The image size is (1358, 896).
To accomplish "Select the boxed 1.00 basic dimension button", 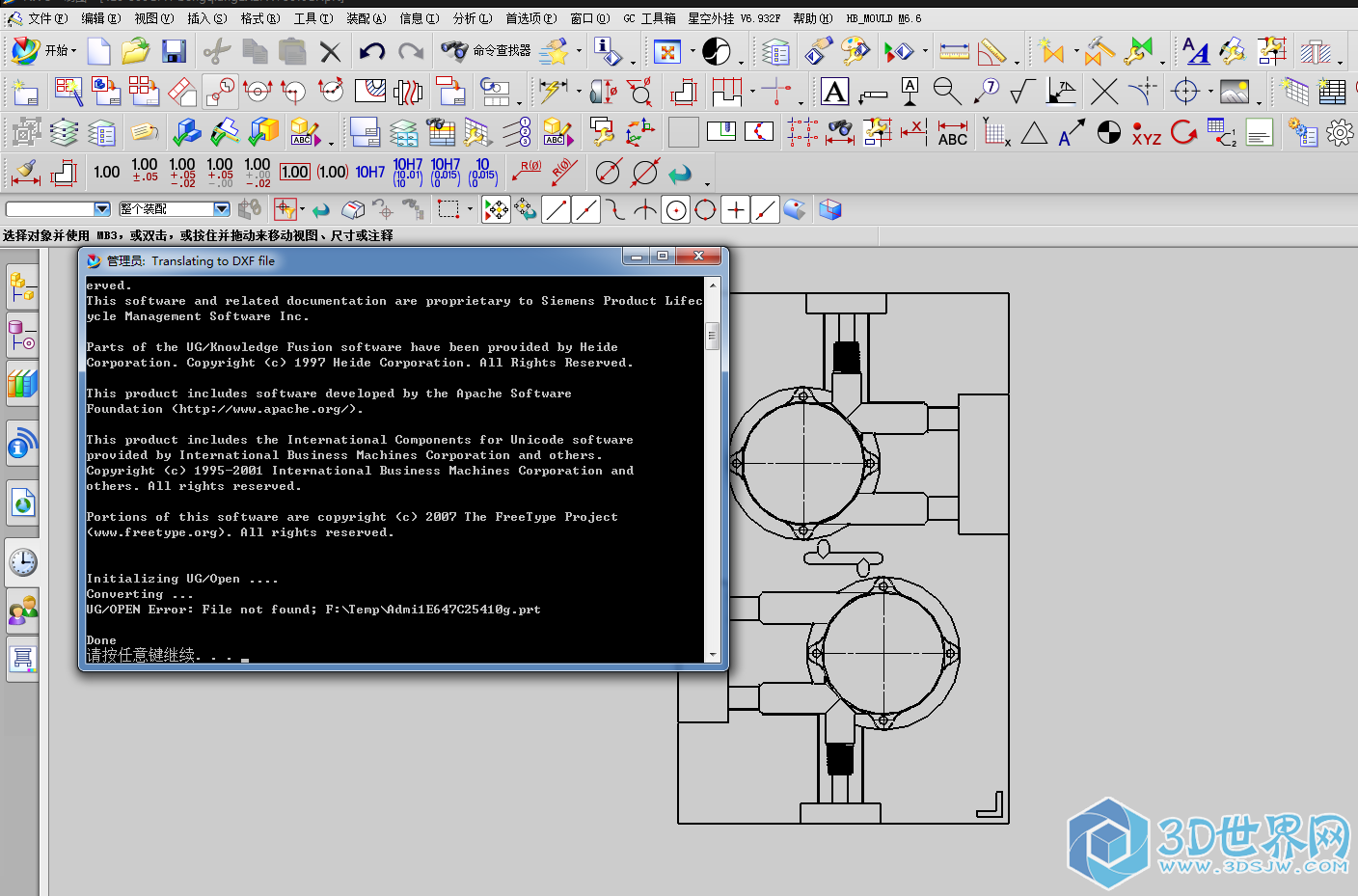I will pyautogui.click(x=294, y=172).
